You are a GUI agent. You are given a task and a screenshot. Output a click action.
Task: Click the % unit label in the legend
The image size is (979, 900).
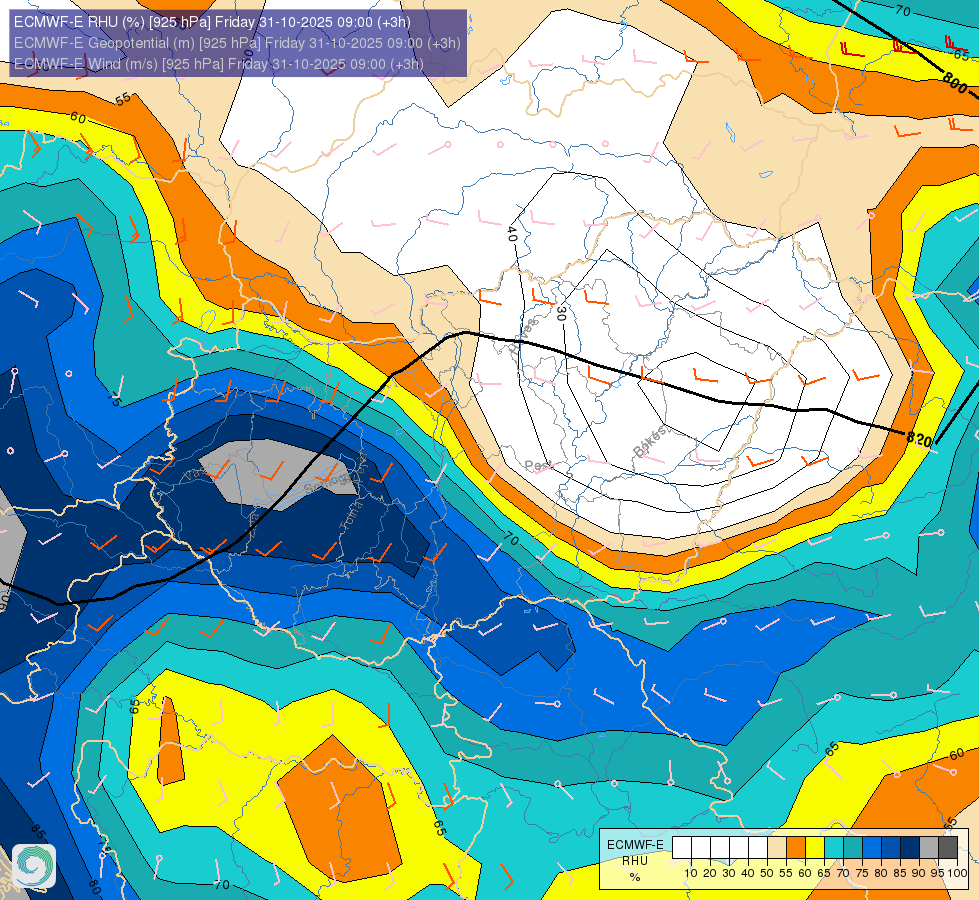pyautogui.click(x=635, y=877)
